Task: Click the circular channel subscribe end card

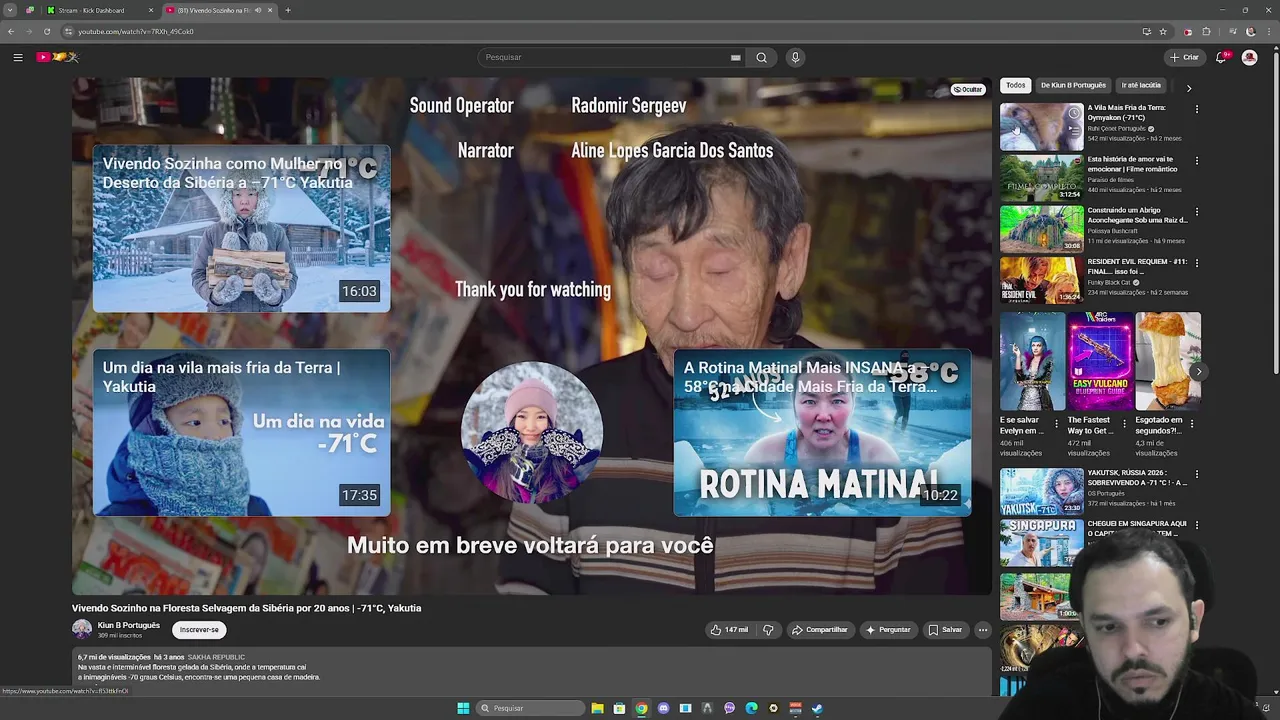Action: coord(532,432)
